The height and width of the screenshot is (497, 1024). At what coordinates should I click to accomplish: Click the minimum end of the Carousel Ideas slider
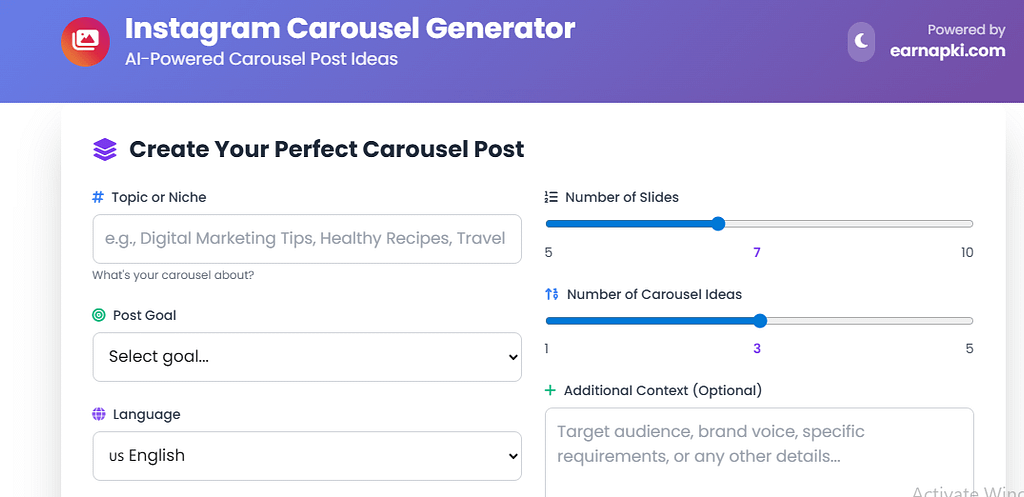click(x=548, y=321)
